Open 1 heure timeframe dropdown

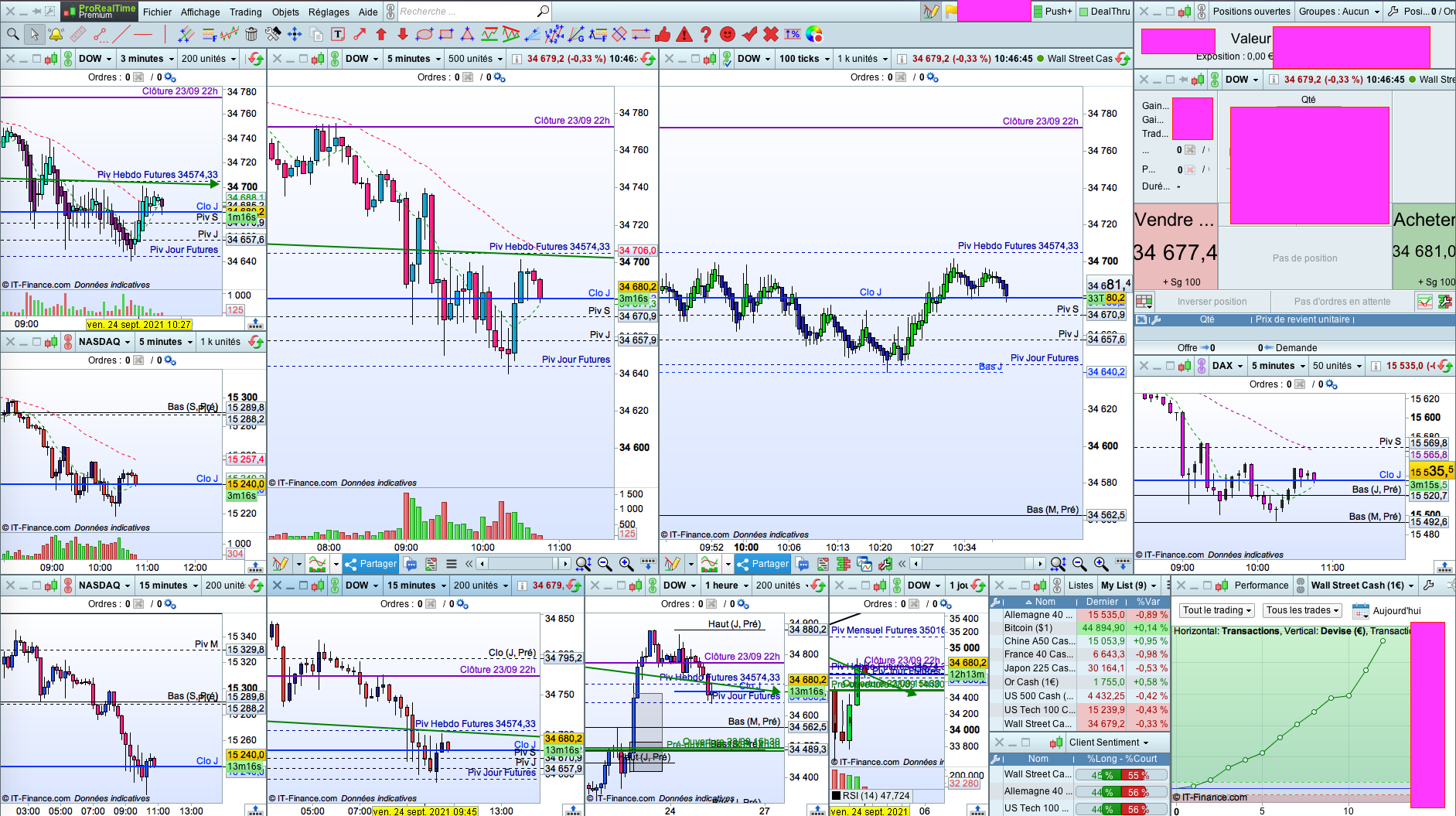[727, 586]
